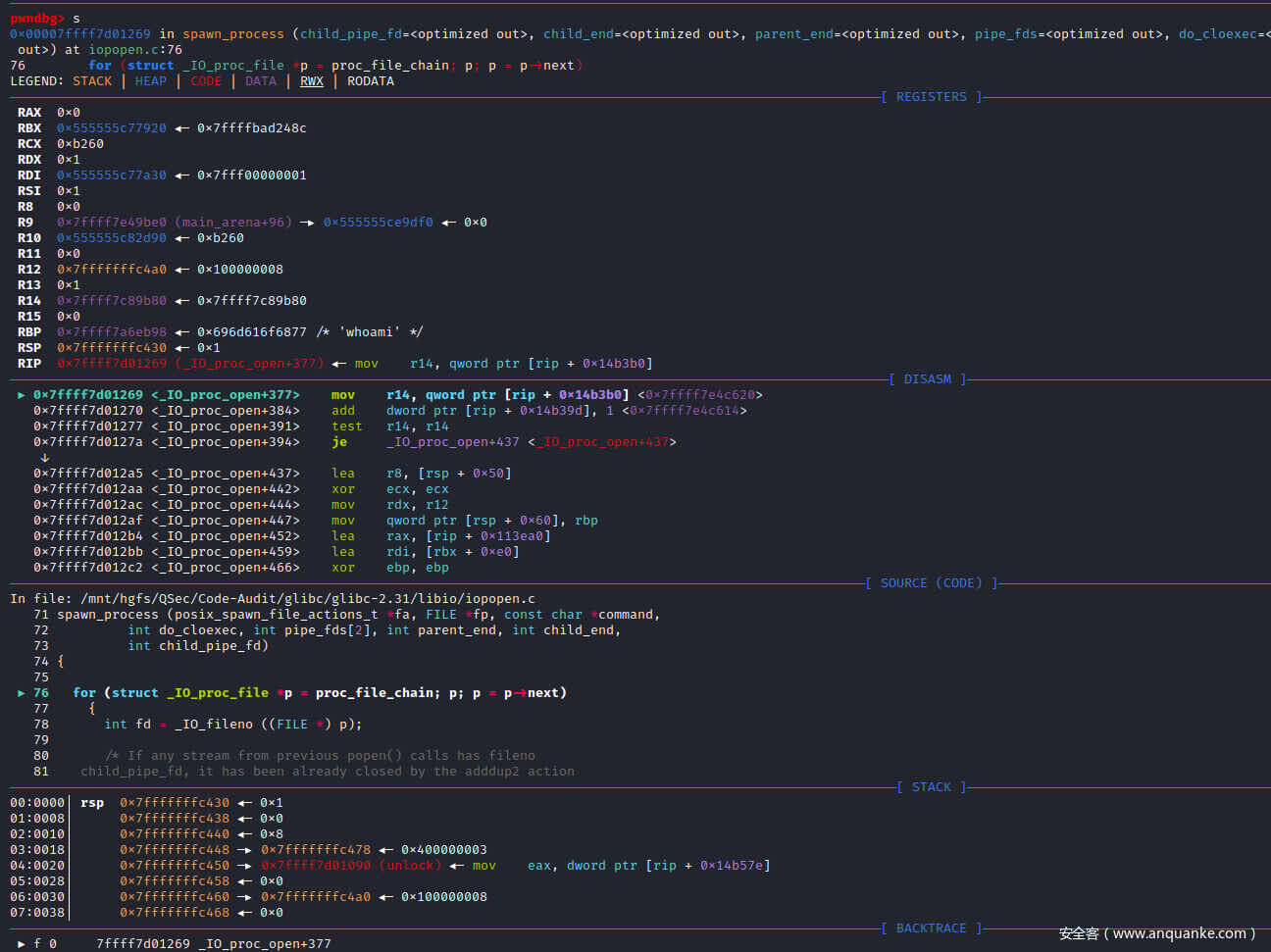The height and width of the screenshot is (952, 1271).
Task: Click the BACKTRACE section header
Action: coord(931,928)
